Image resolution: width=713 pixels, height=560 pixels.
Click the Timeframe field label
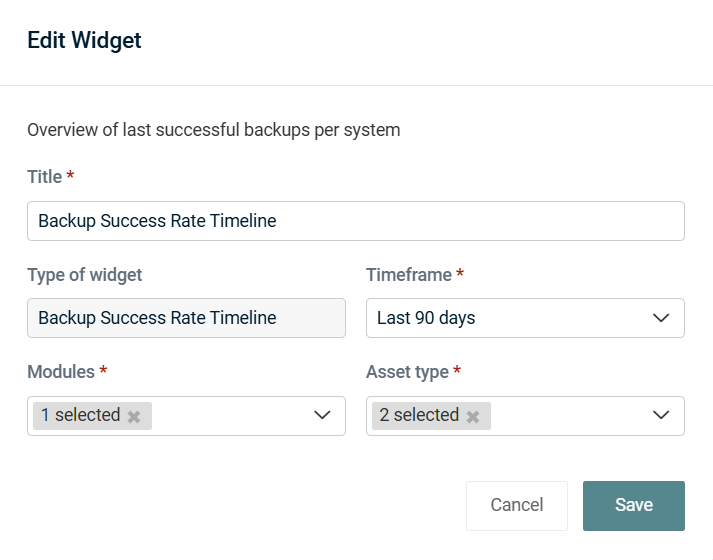pos(409,275)
